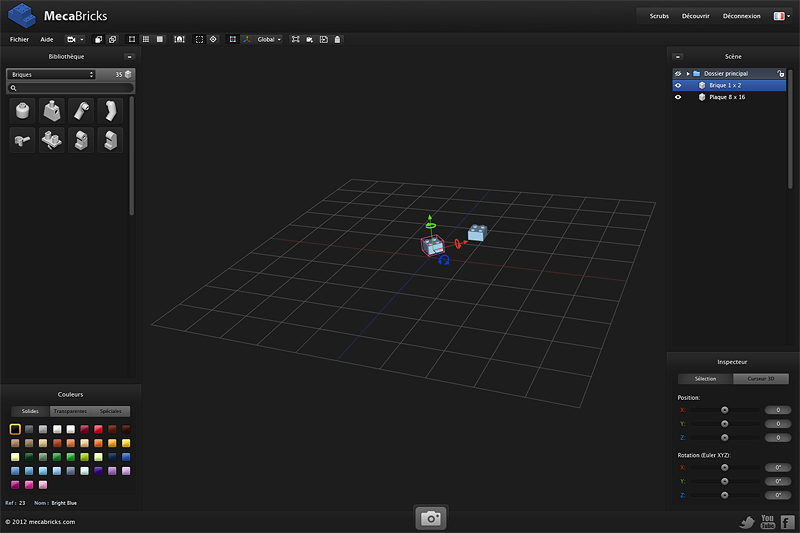Switch to the Transparentes color tab

(70, 411)
